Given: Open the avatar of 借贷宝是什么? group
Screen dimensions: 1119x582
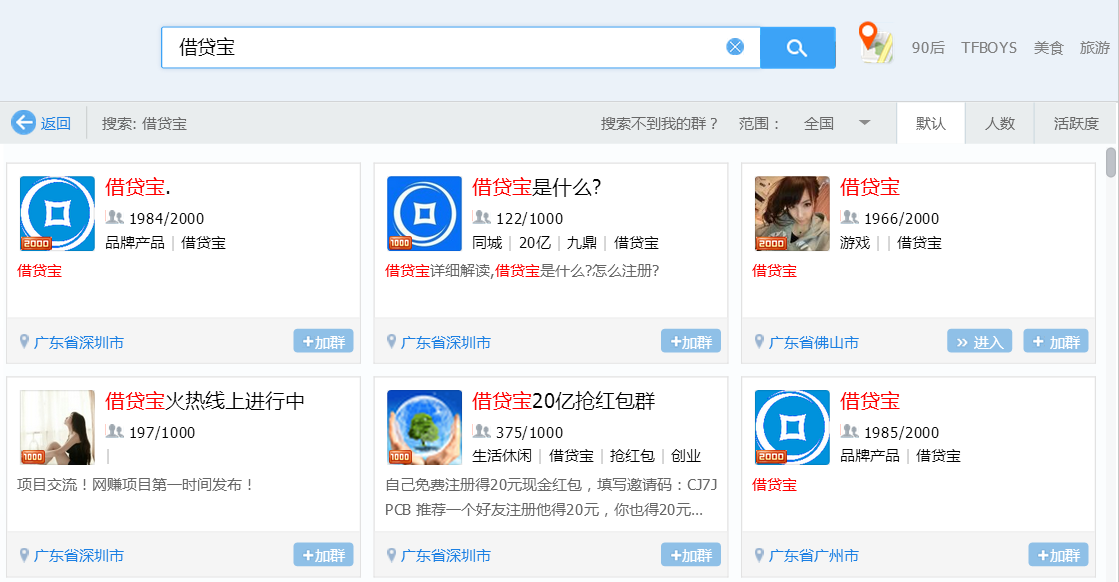Looking at the screenshot, I should click(x=424, y=213).
